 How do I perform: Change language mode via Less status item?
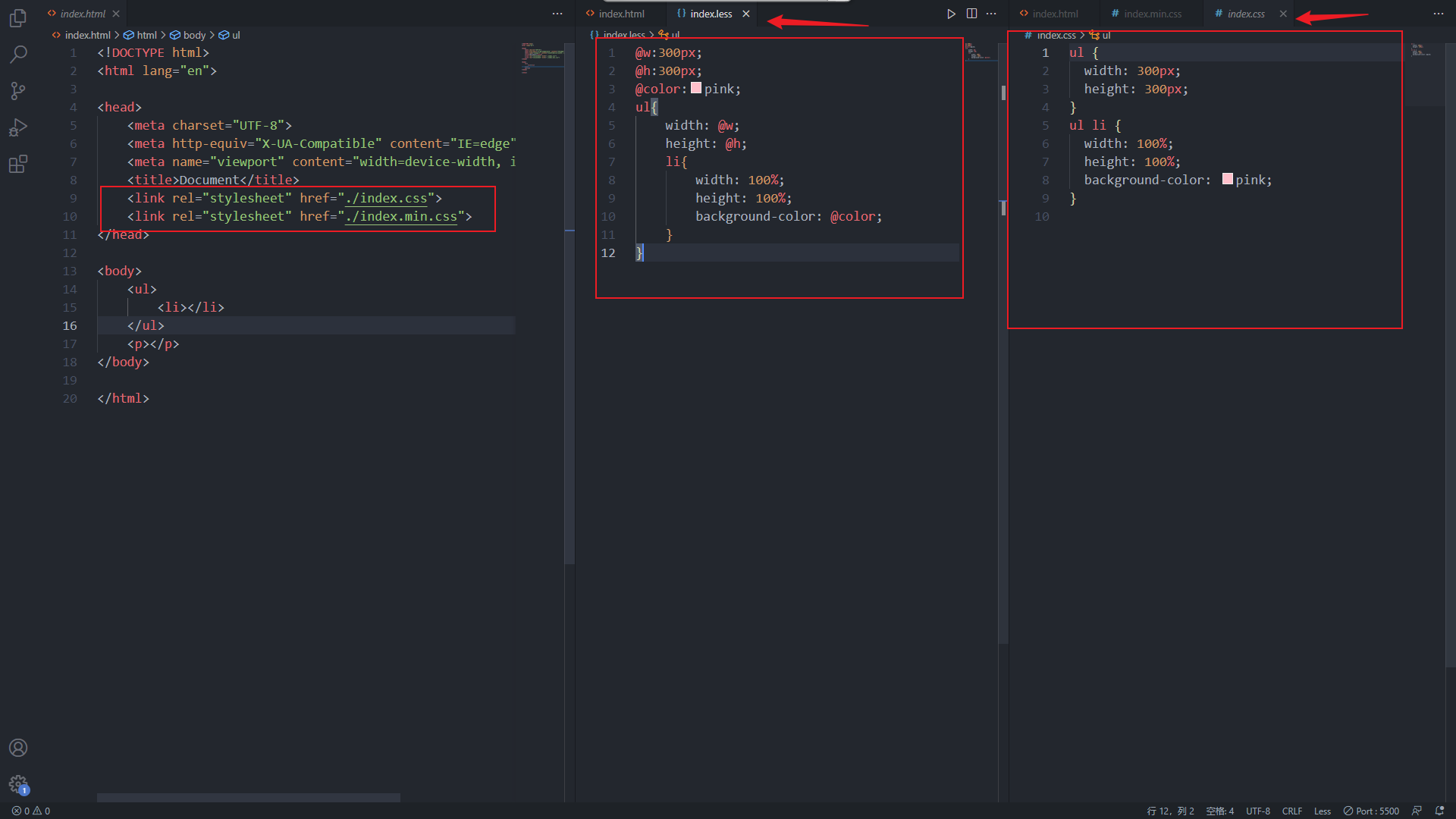point(1322,811)
